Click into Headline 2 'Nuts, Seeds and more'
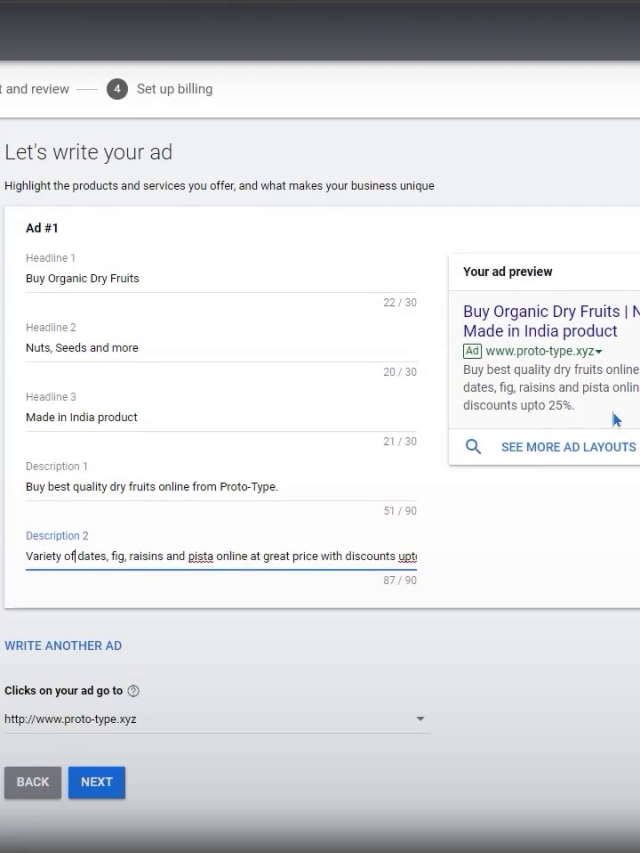 click(220, 348)
